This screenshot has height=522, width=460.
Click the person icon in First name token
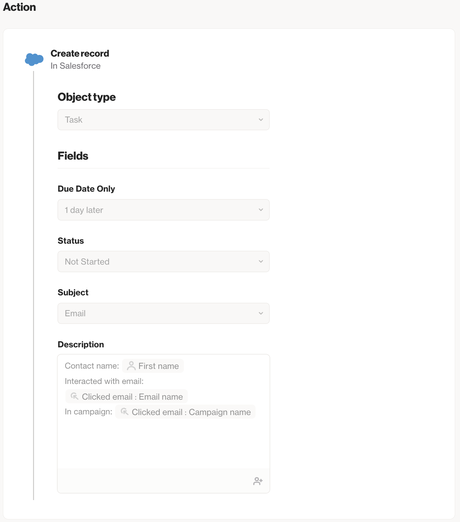tap(131, 366)
